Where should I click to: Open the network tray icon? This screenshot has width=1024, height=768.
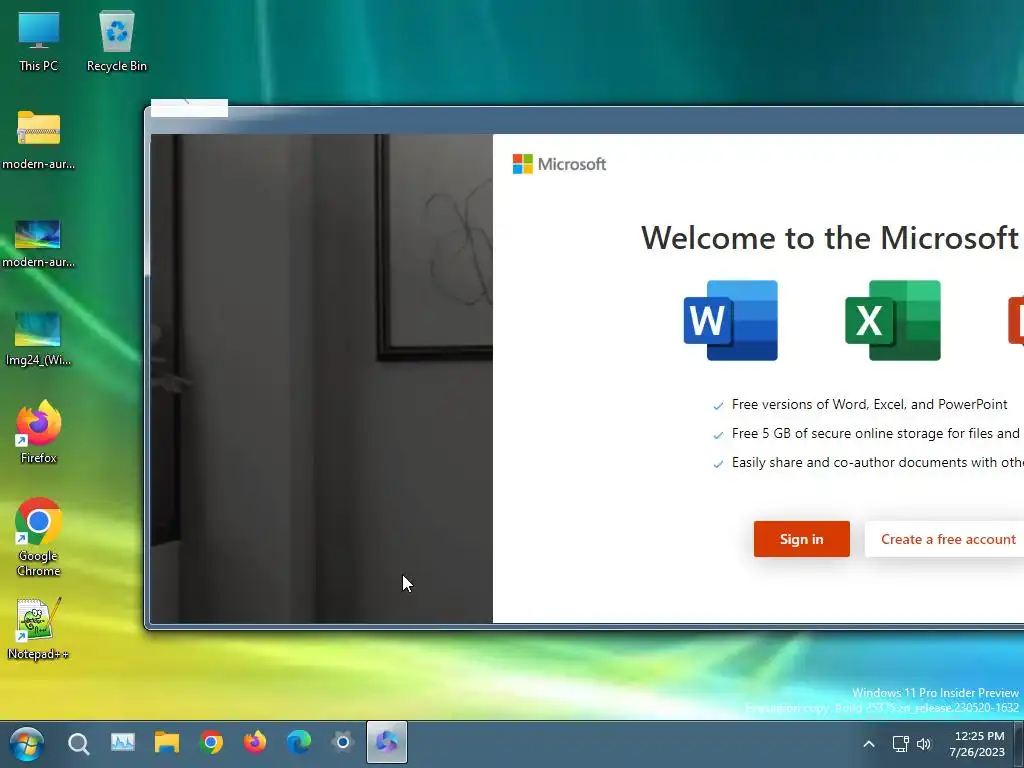tap(901, 744)
